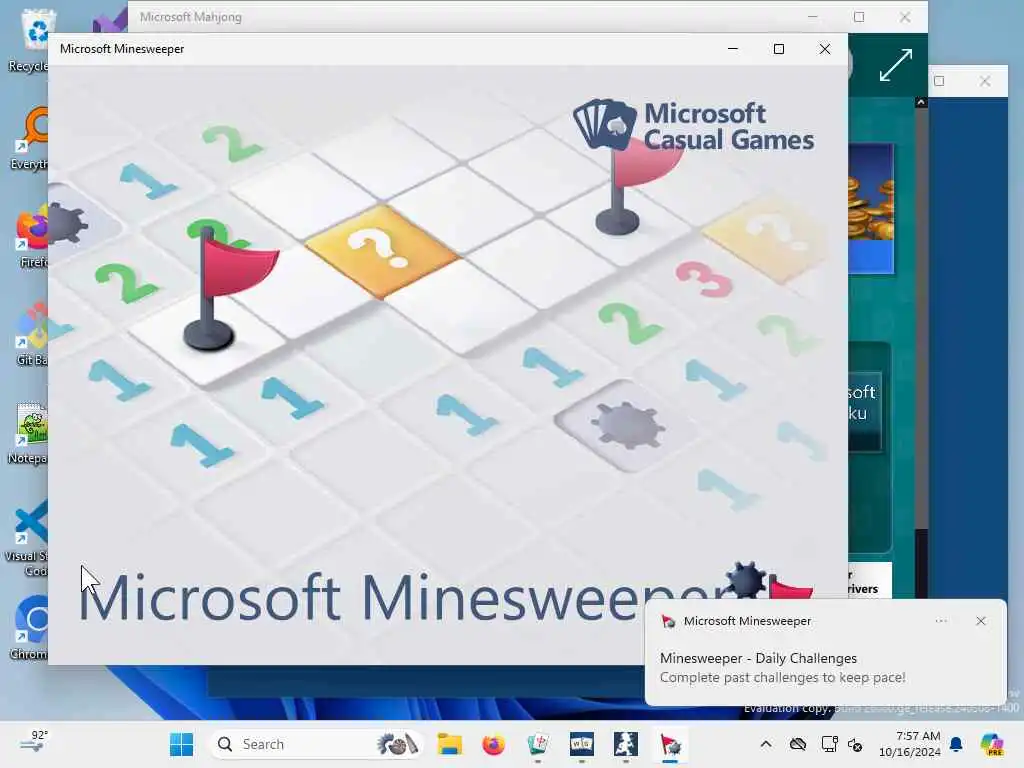Select the Firefox desktop shortcut

pos(33,236)
